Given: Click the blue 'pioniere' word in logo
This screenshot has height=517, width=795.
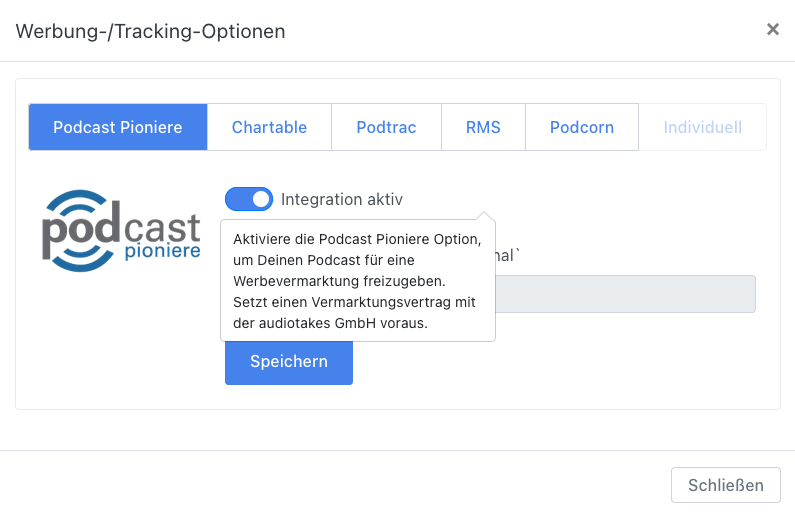Looking at the screenshot, I should 162,251.
